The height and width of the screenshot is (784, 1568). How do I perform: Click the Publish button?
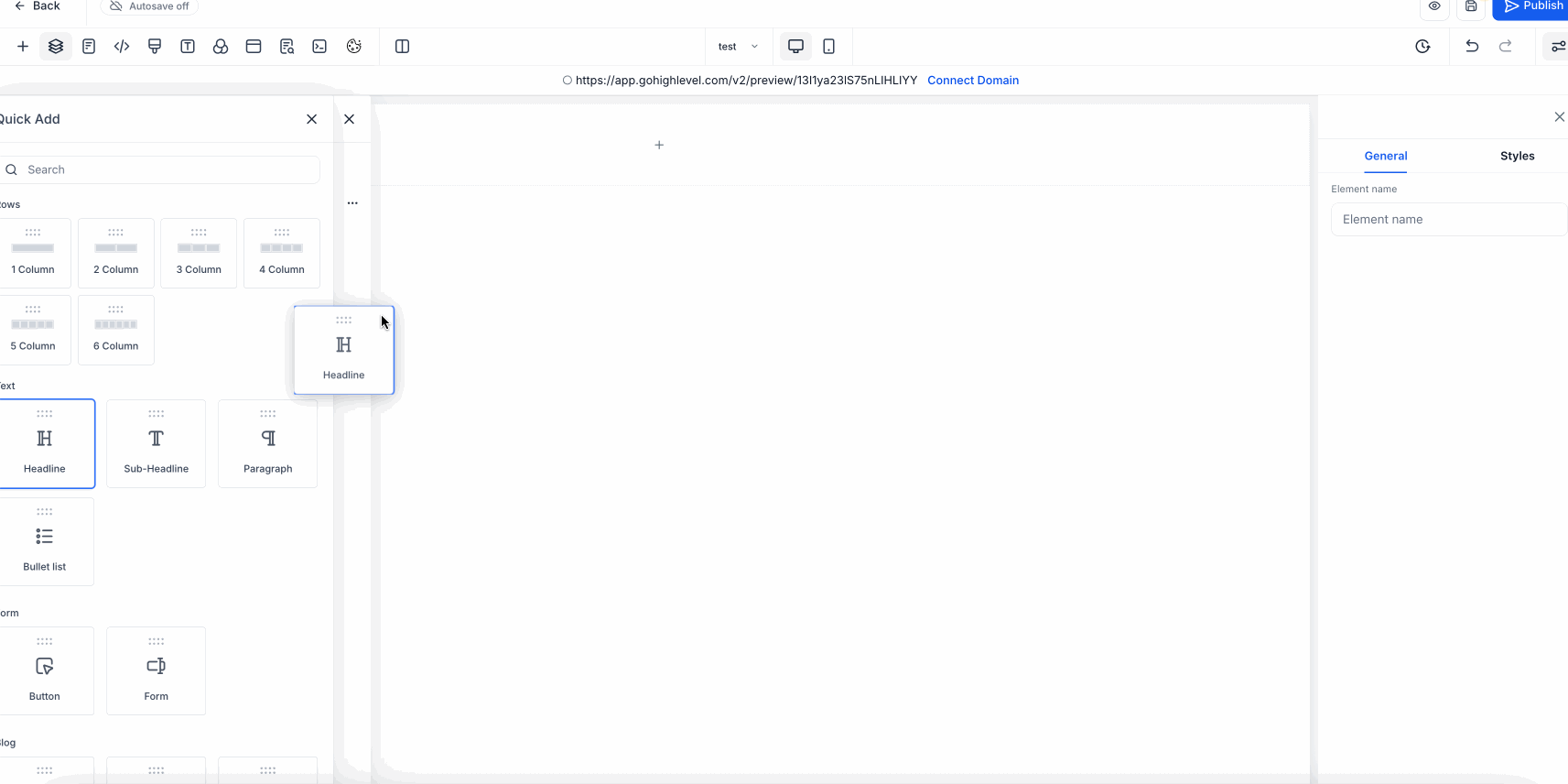1534,7
